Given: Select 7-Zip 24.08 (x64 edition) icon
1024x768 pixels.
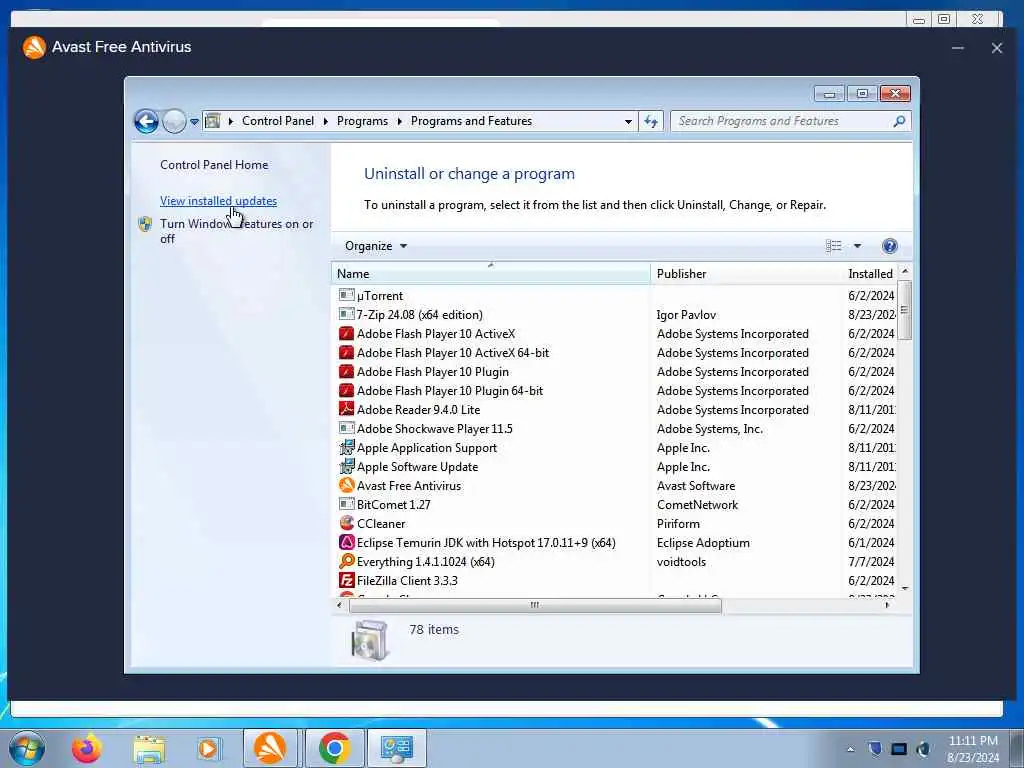Looking at the screenshot, I should click(x=347, y=314).
